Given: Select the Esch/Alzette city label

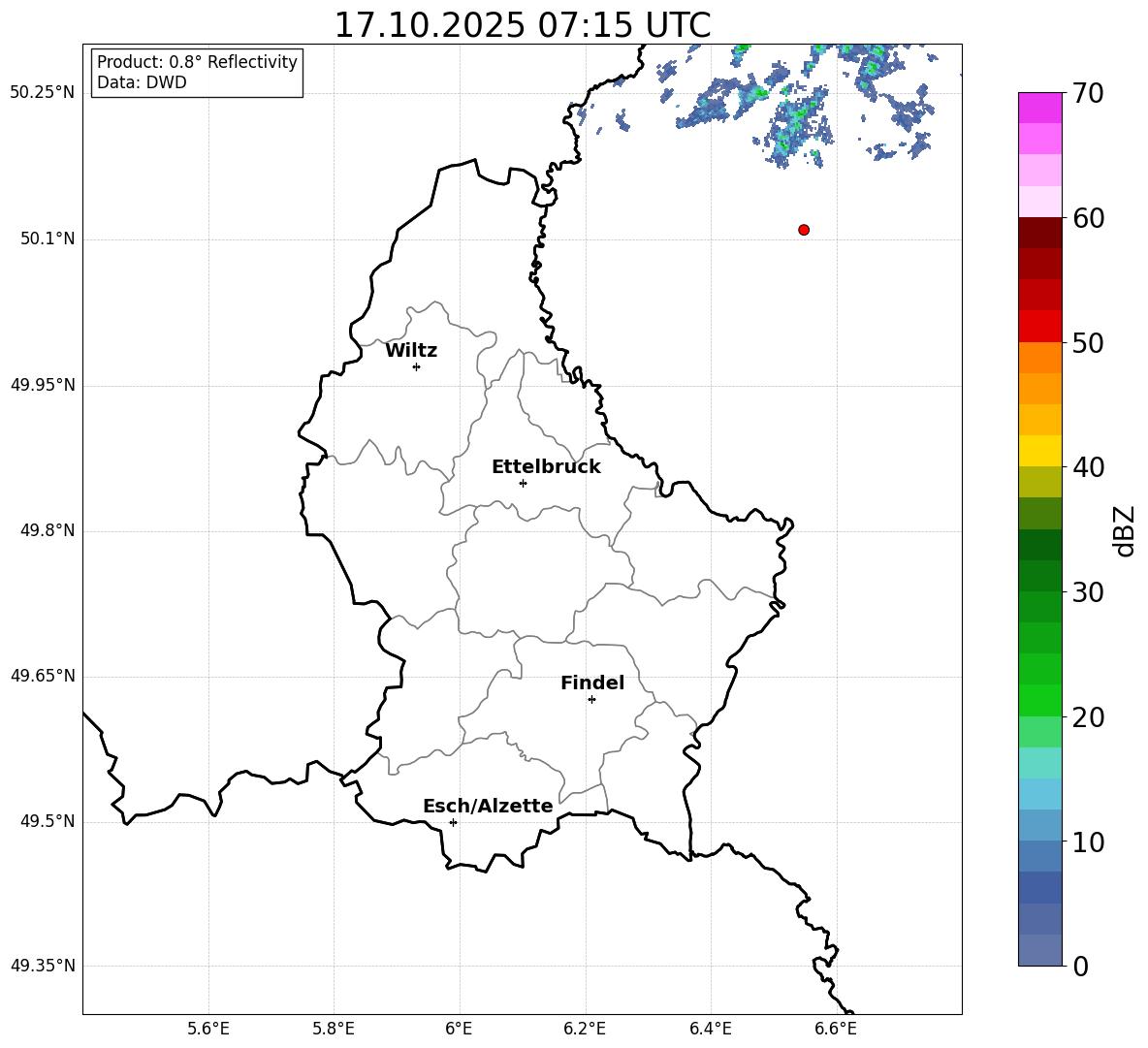Looking at the screenshot, I should [488, 806].
